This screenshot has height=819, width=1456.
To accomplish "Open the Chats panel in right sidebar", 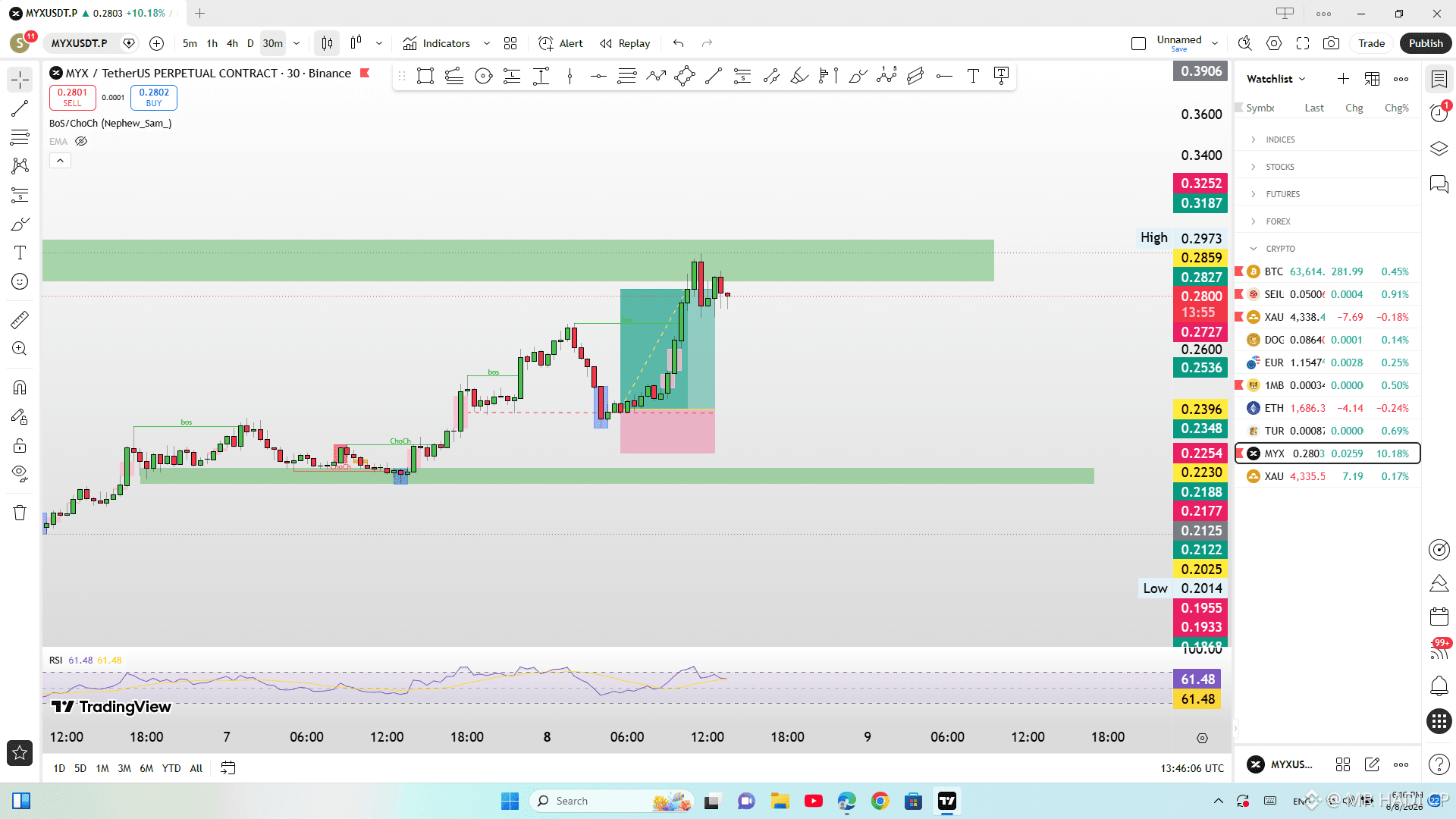I will 1439,184.
